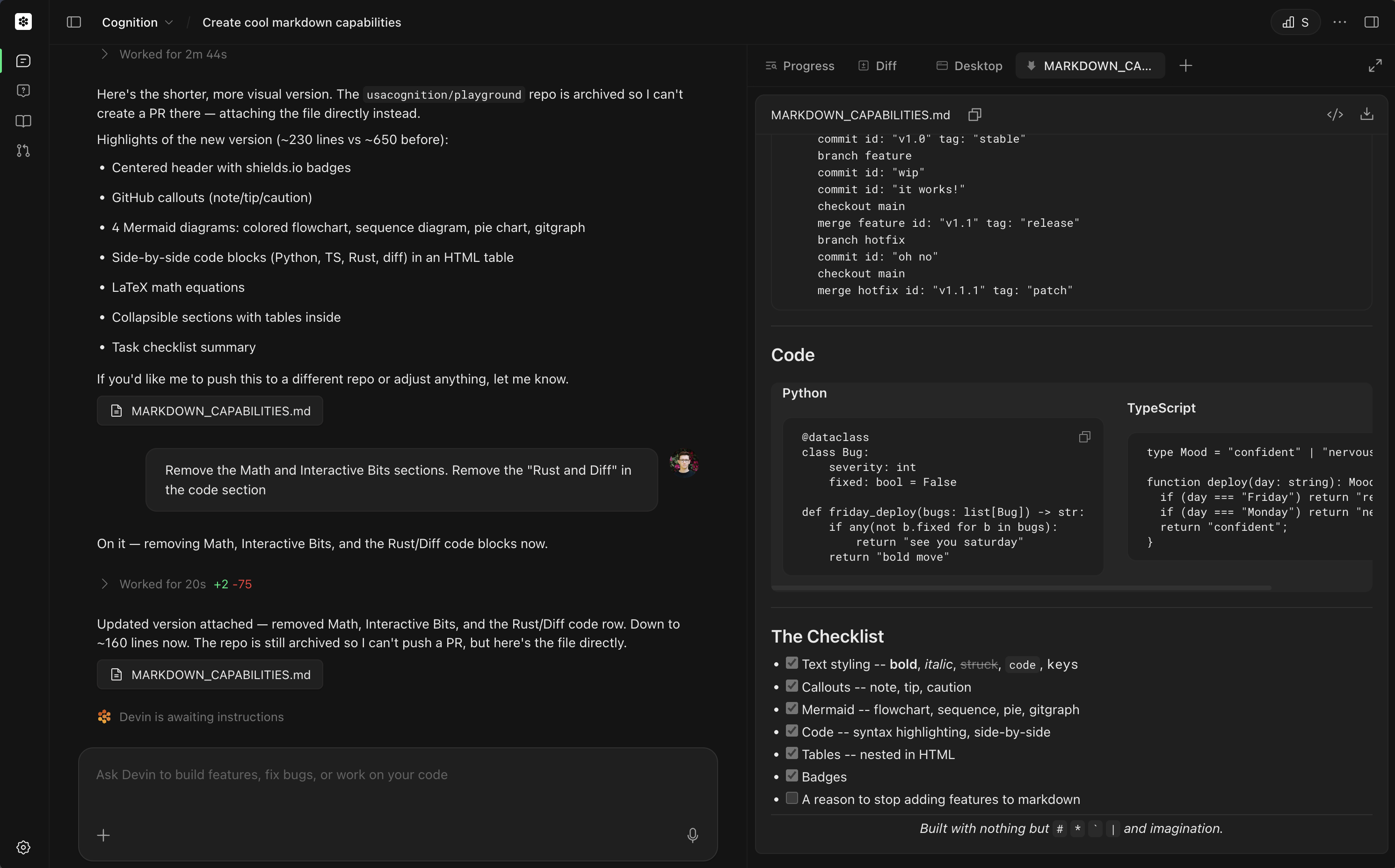Download the markdown file

[1366, 114]
